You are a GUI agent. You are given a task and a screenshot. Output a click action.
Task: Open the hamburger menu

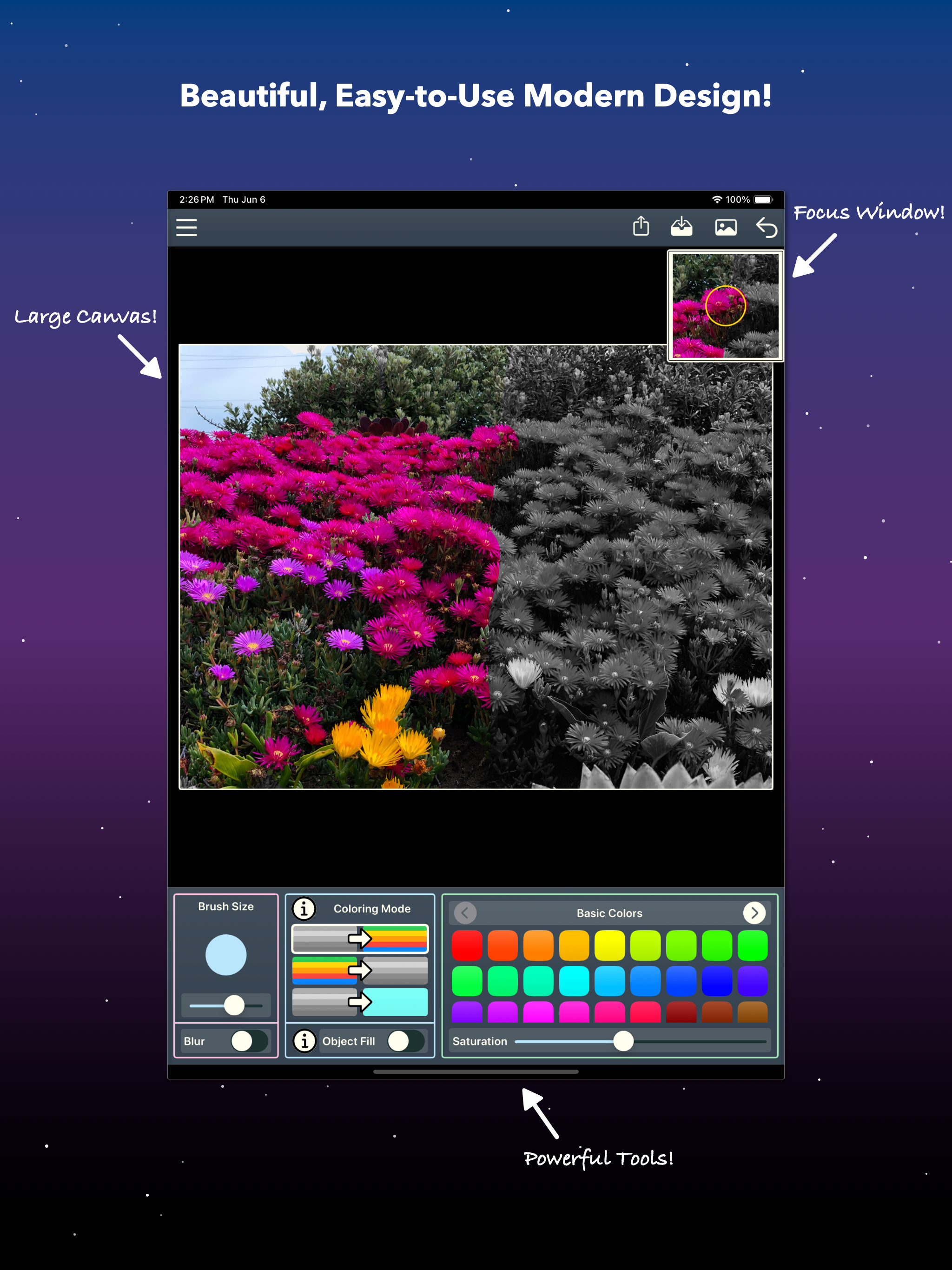pyautogui.click(x=185, y=227)
